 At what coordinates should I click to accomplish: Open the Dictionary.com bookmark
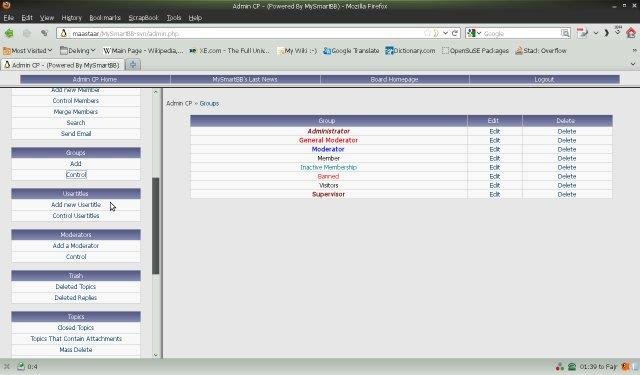point(410,51)
